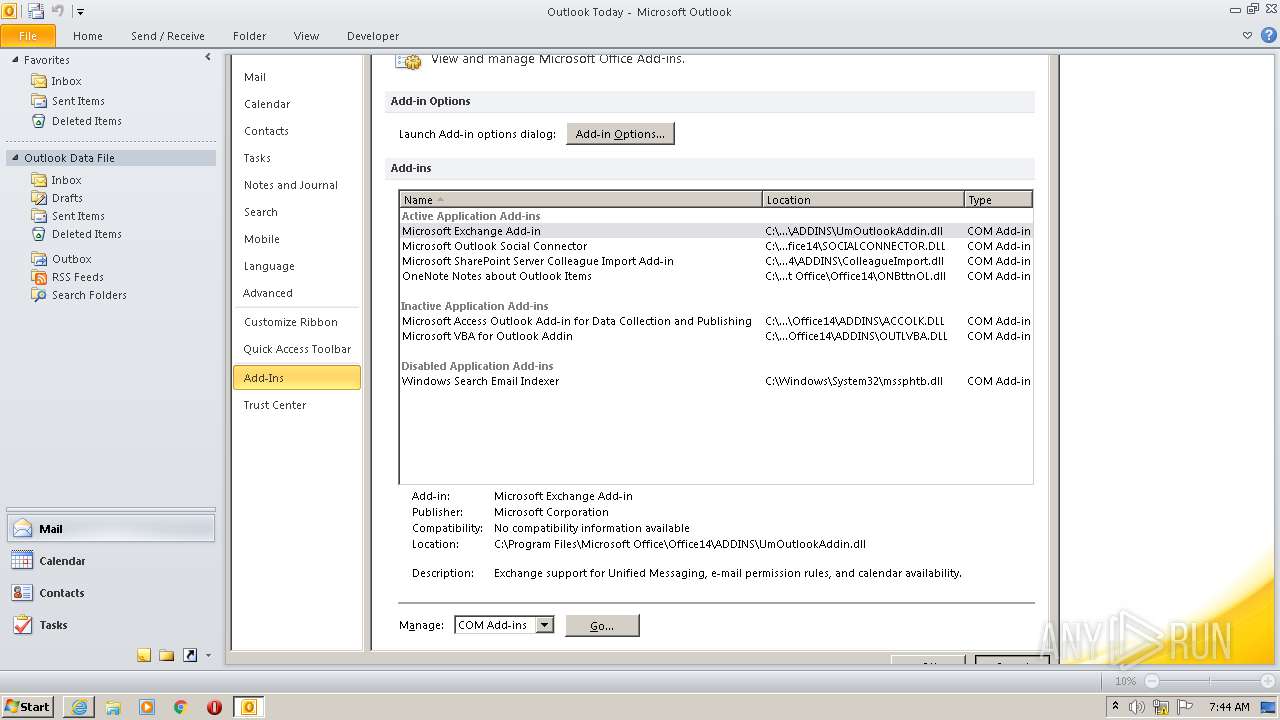Image resolution: width=1280 pixels, height=720 pixels.
Task: Switch to Tasks in navigation pane
Action: pyautogui.click(x=111, y=625)
